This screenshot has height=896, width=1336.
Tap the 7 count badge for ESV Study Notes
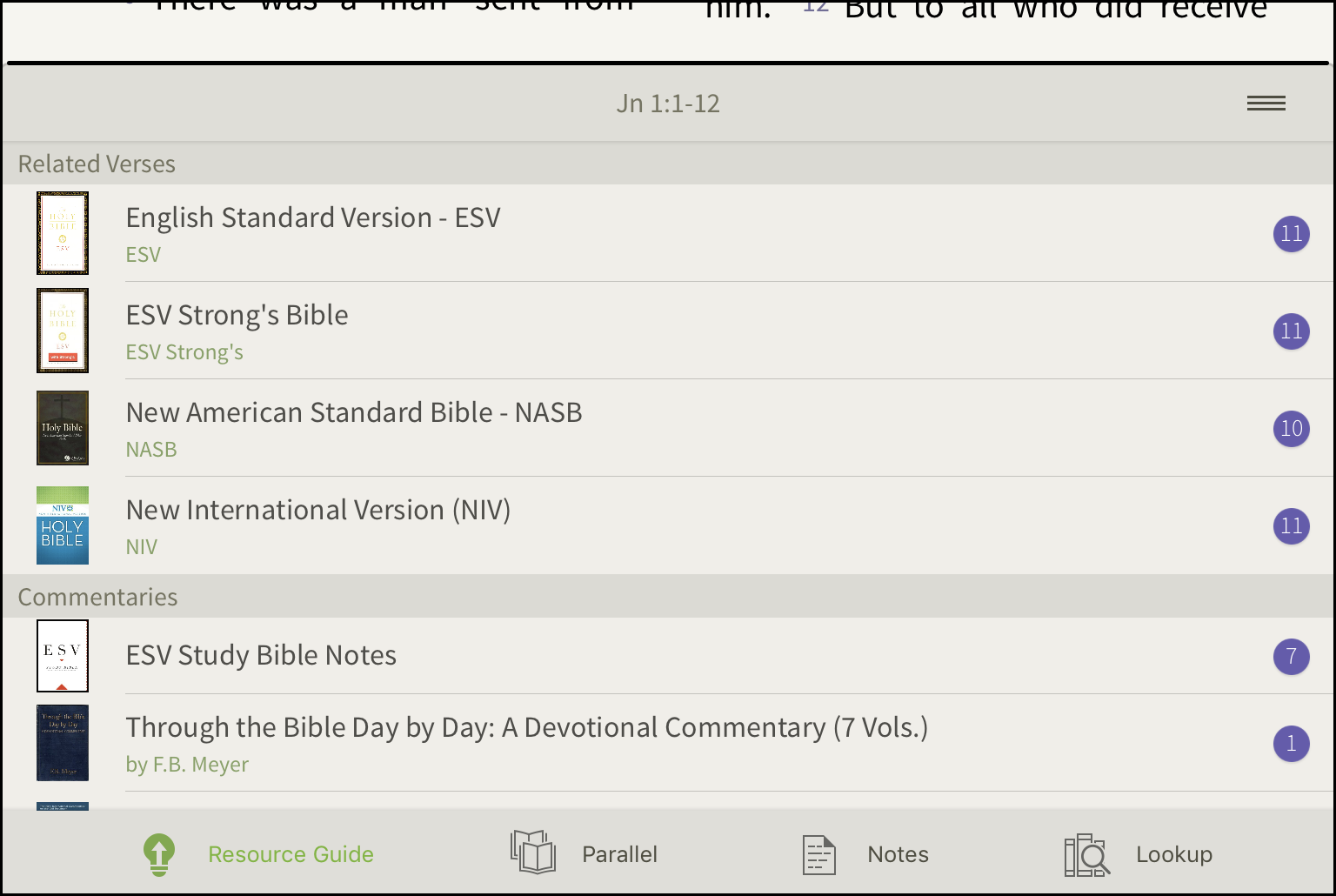1292,656
